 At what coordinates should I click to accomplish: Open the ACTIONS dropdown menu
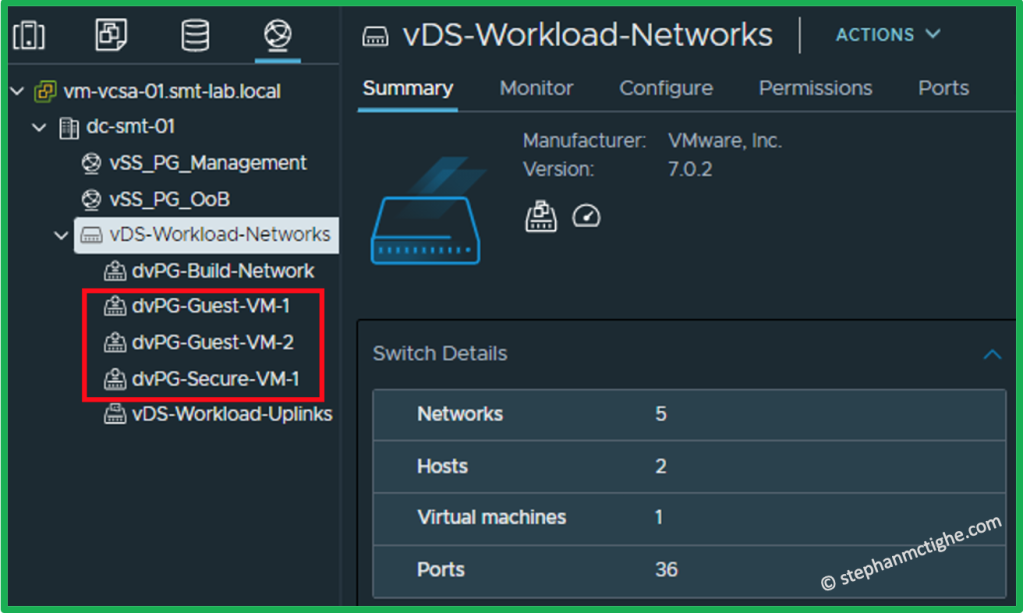[888, 35]
